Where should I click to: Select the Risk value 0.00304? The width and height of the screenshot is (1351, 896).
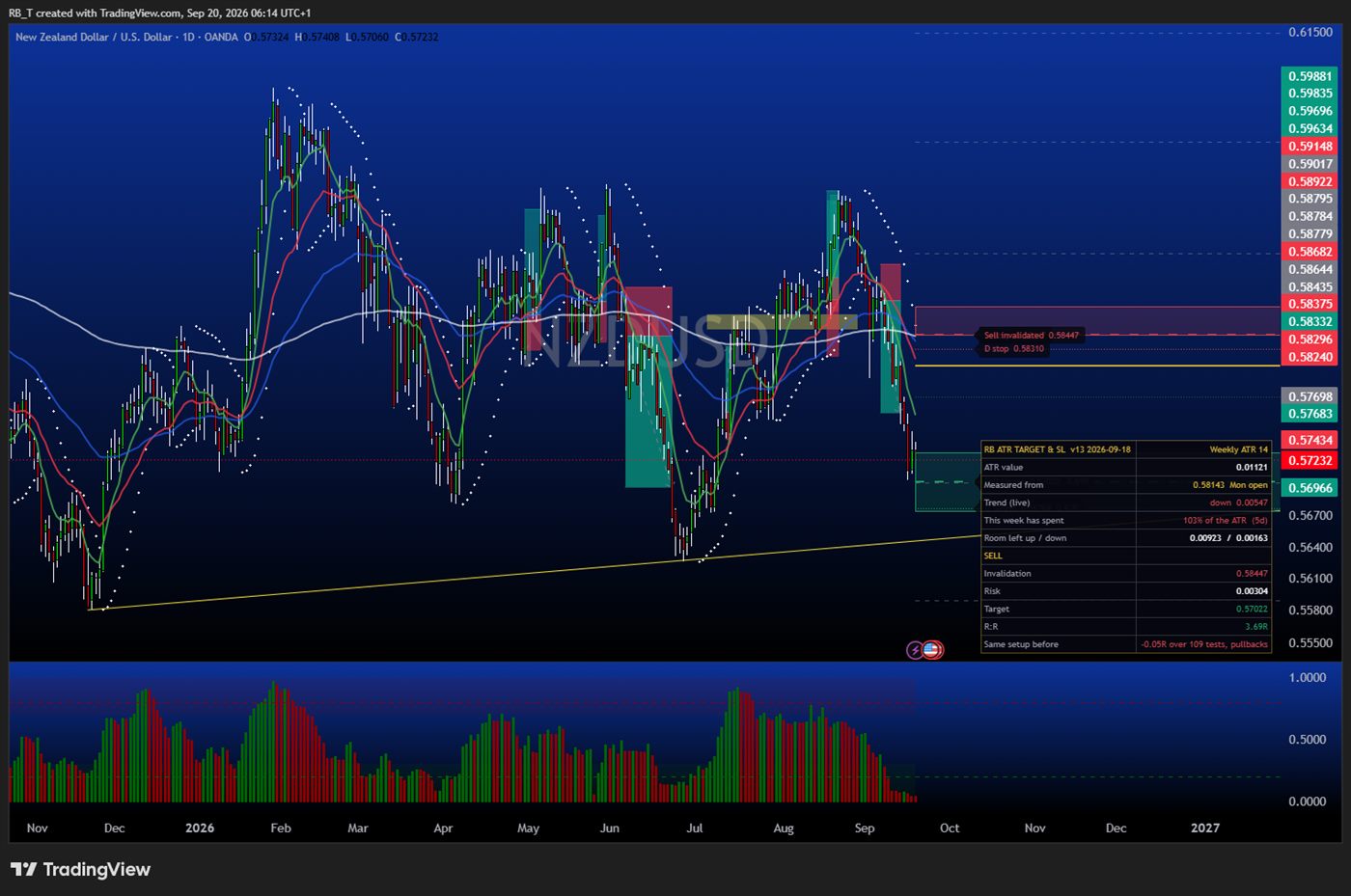tap(1252, 591)
